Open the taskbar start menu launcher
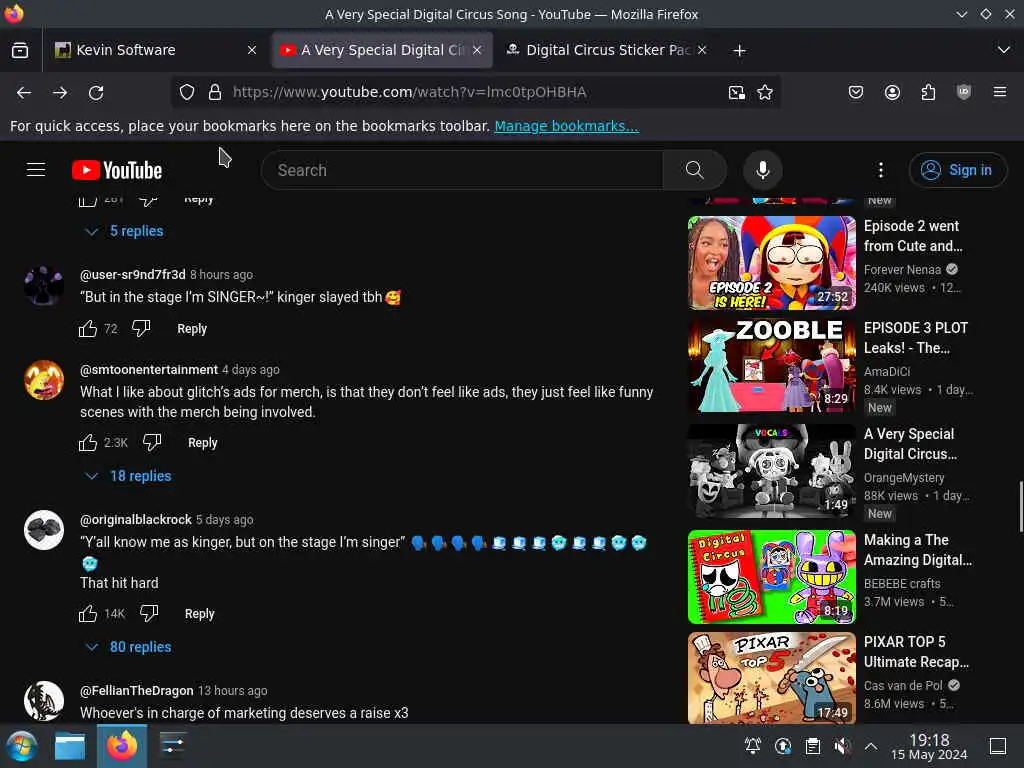The image size is (1024, 768). 21,746
